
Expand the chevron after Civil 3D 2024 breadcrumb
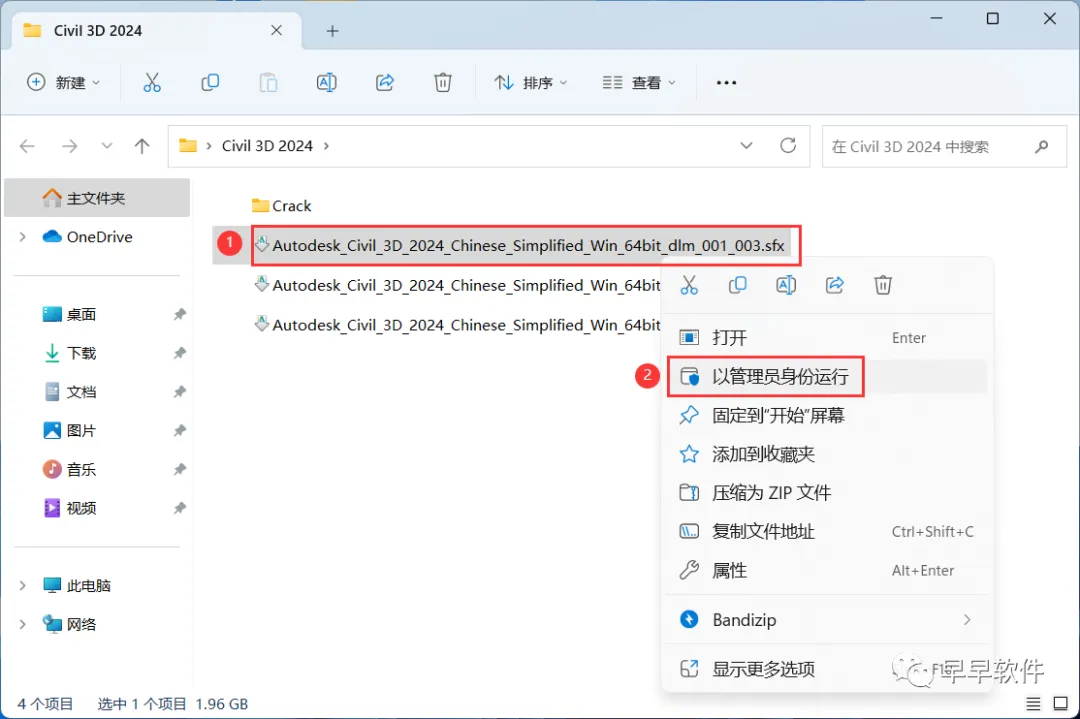(x=326, y=146)
